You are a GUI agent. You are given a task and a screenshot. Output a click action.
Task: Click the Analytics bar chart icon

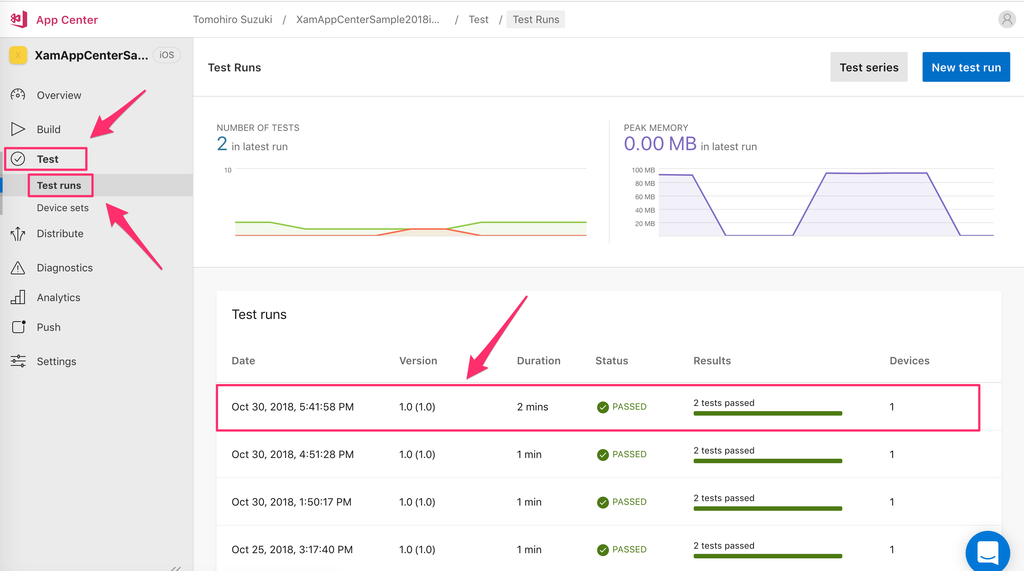pos(18,297)
